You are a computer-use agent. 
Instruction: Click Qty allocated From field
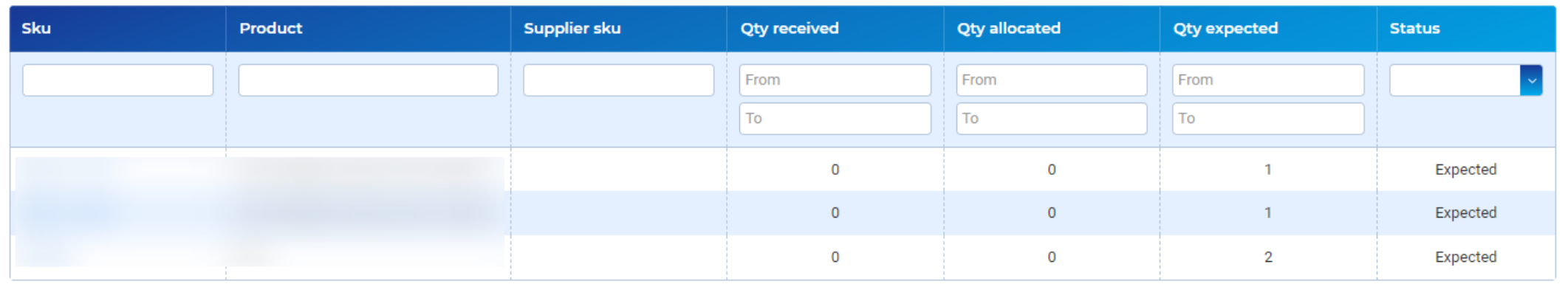1051,80
